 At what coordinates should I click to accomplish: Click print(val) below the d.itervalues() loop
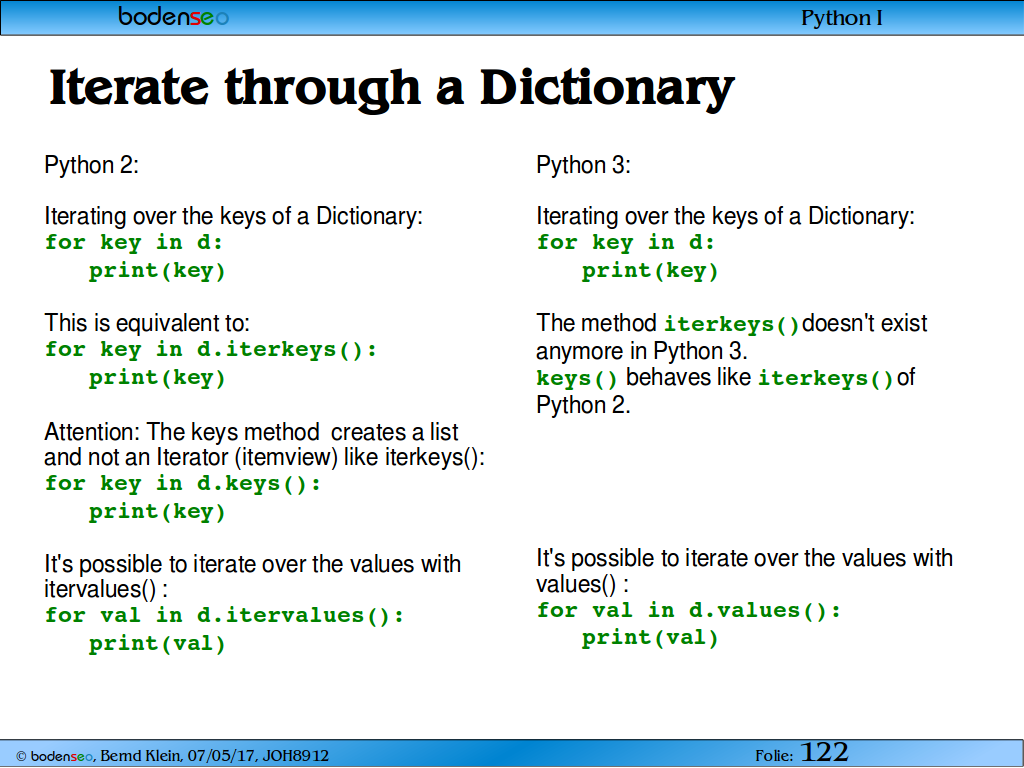coord(157,644)
